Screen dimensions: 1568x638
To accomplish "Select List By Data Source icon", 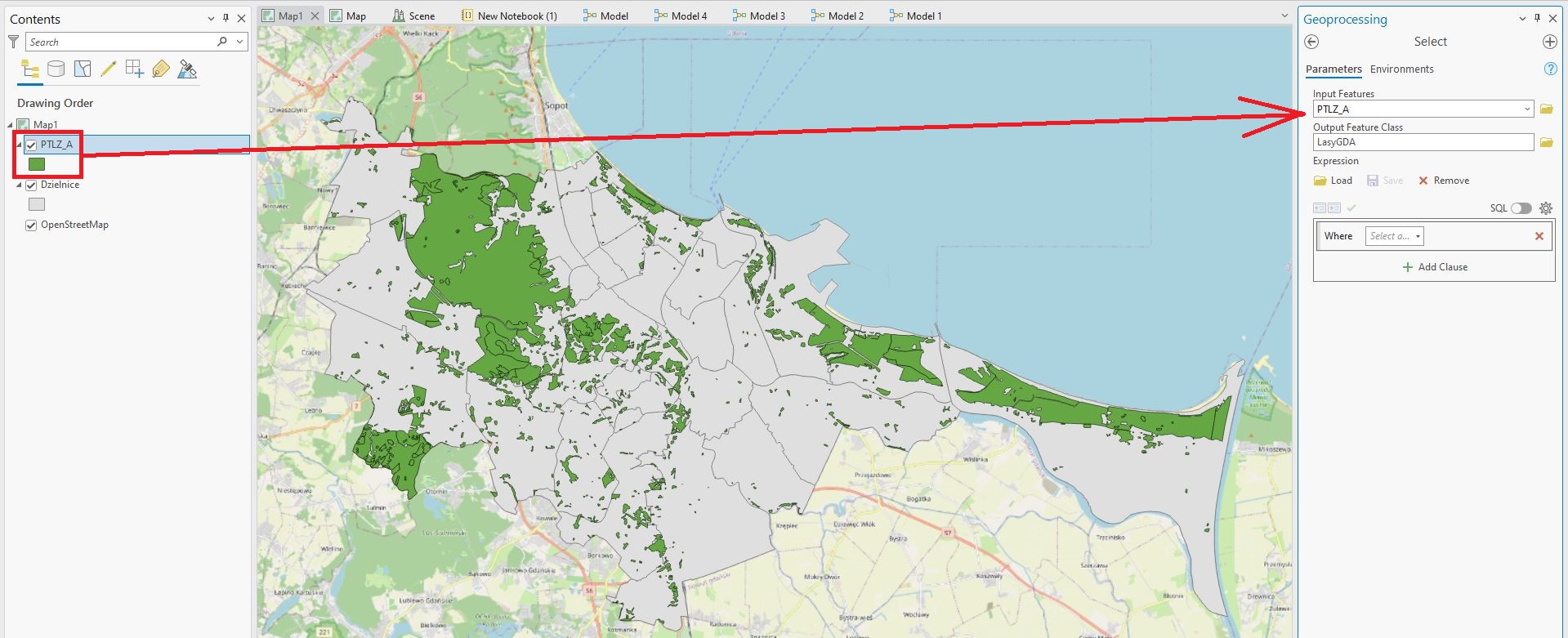I will 56,69.
